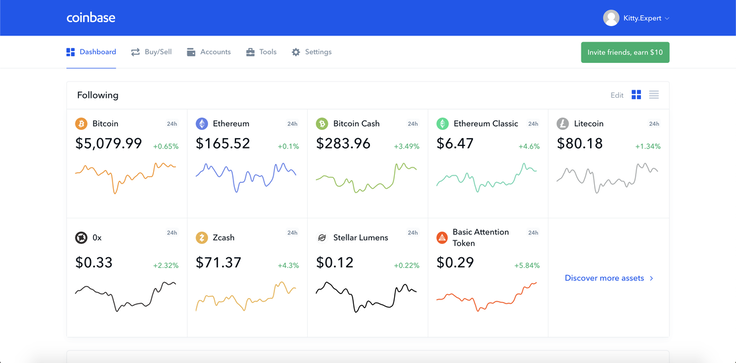736x363 pixels.
Task: Click the Ethereum diamond icon
Action: coord(202,124)
